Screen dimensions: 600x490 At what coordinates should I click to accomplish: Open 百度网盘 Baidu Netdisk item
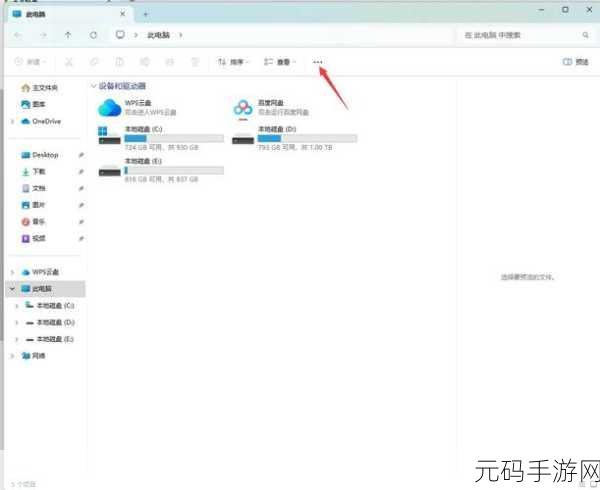coord(271,107)
